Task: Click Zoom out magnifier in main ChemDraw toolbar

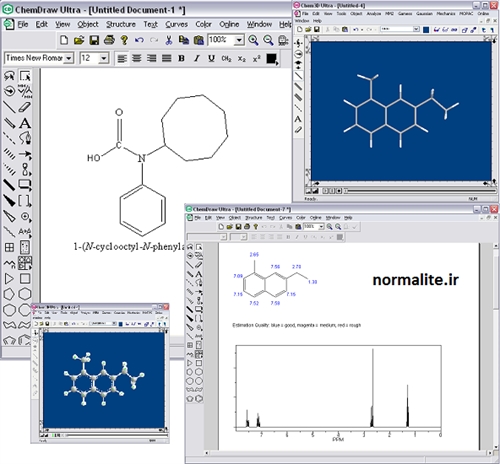Action: click(x=268, y=40)
